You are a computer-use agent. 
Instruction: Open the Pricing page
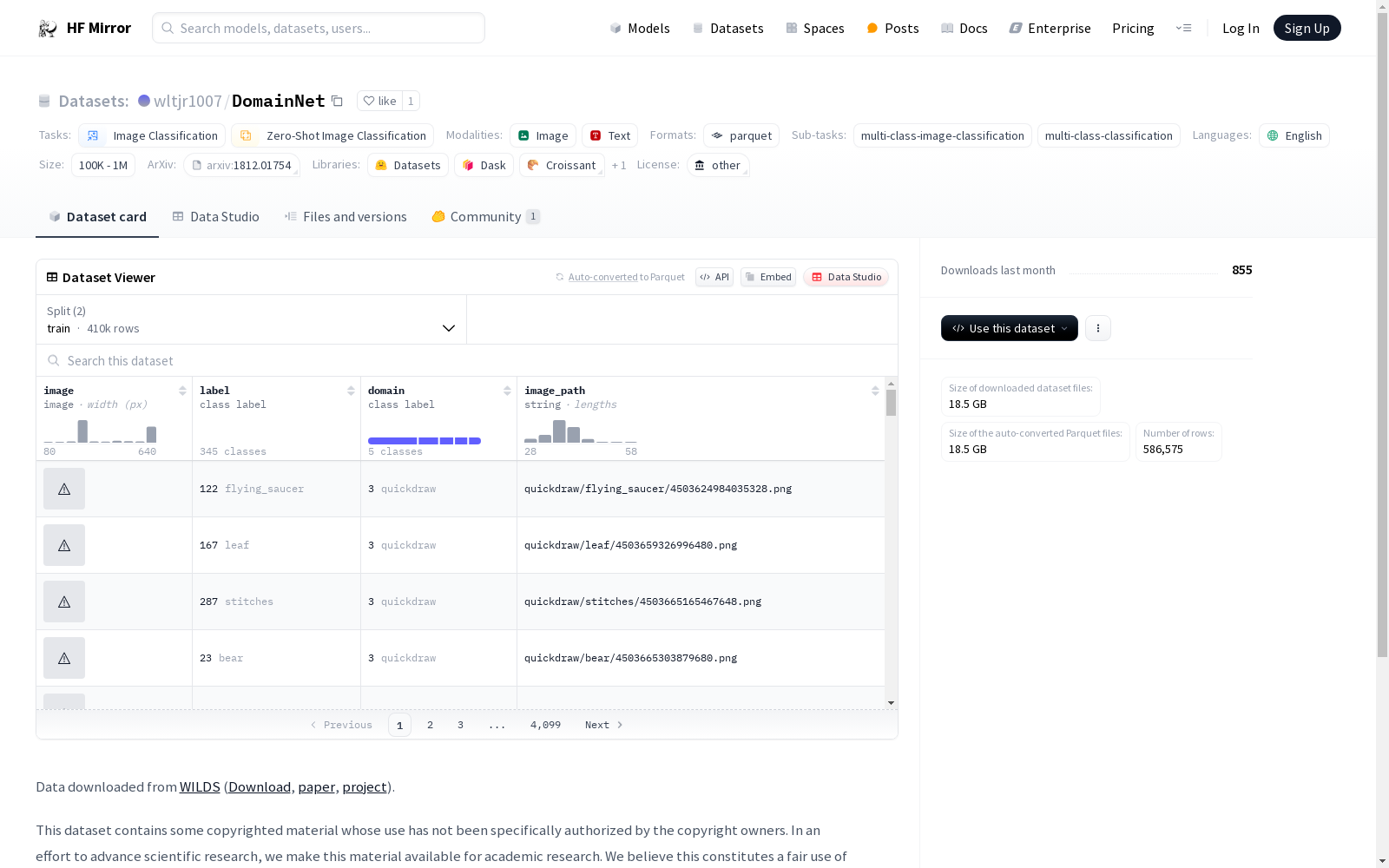[x=1133, y=28]
